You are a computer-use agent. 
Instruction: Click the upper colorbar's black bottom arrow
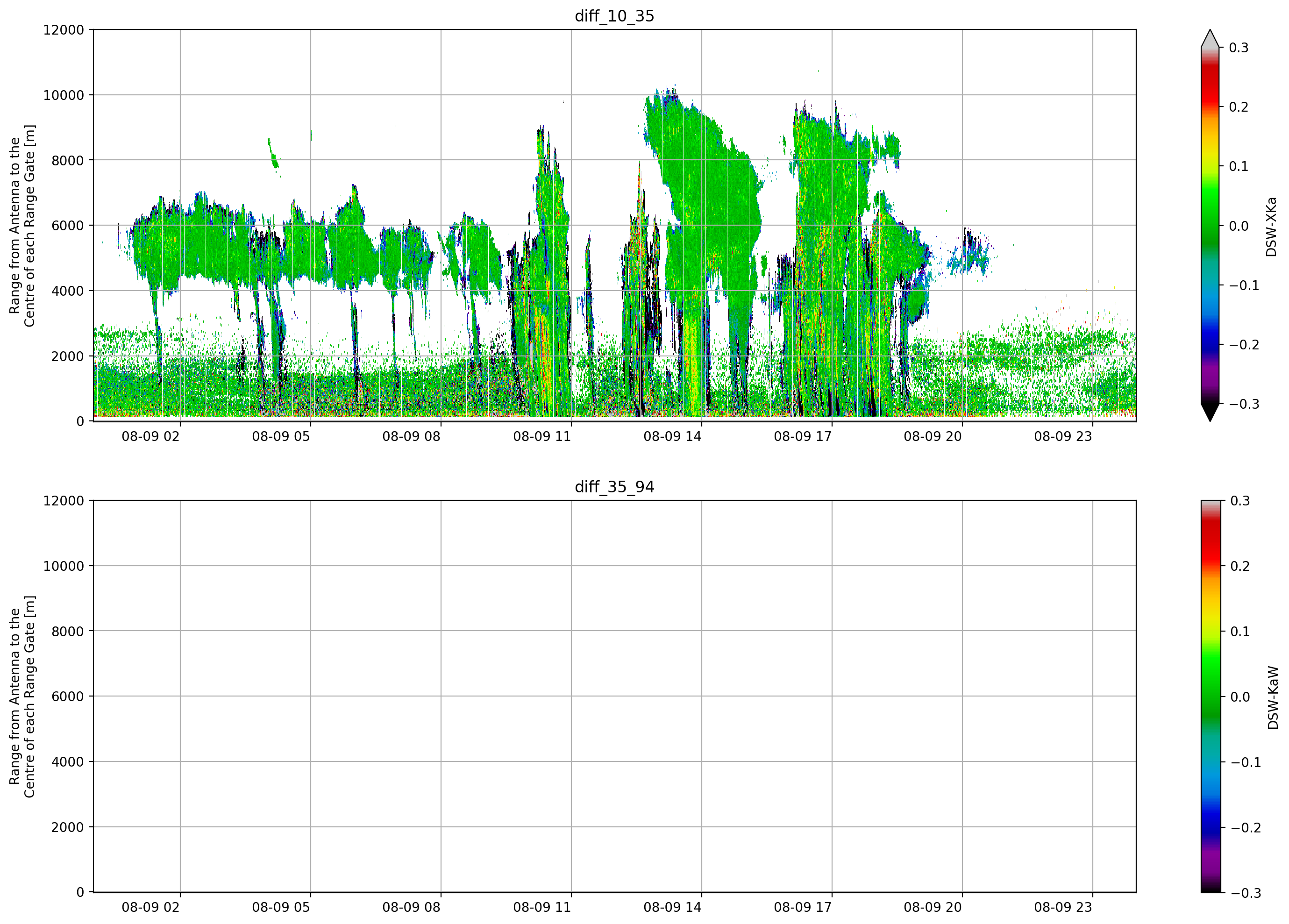[1210, 412]
